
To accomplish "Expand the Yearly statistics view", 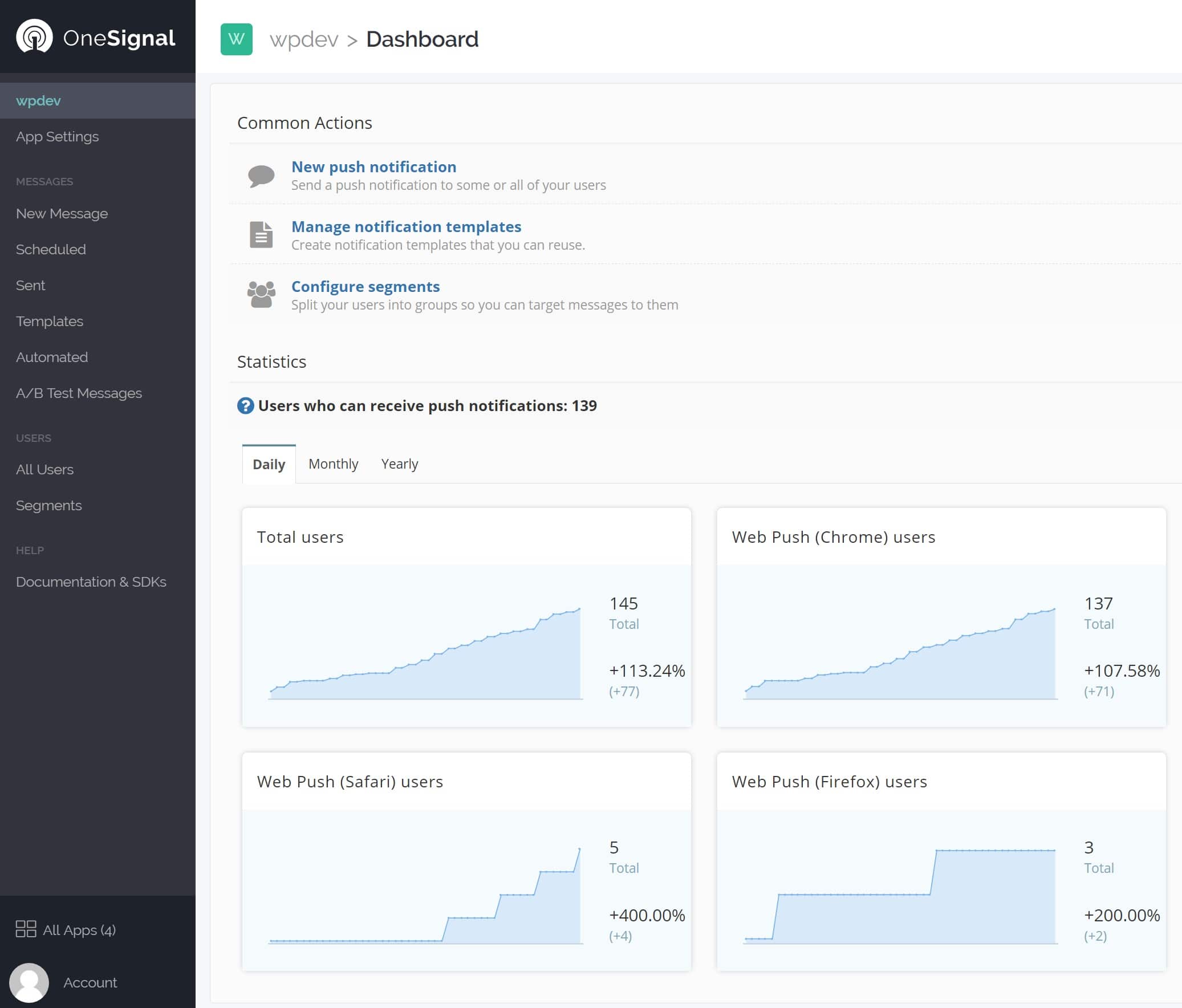I will 399,463.
